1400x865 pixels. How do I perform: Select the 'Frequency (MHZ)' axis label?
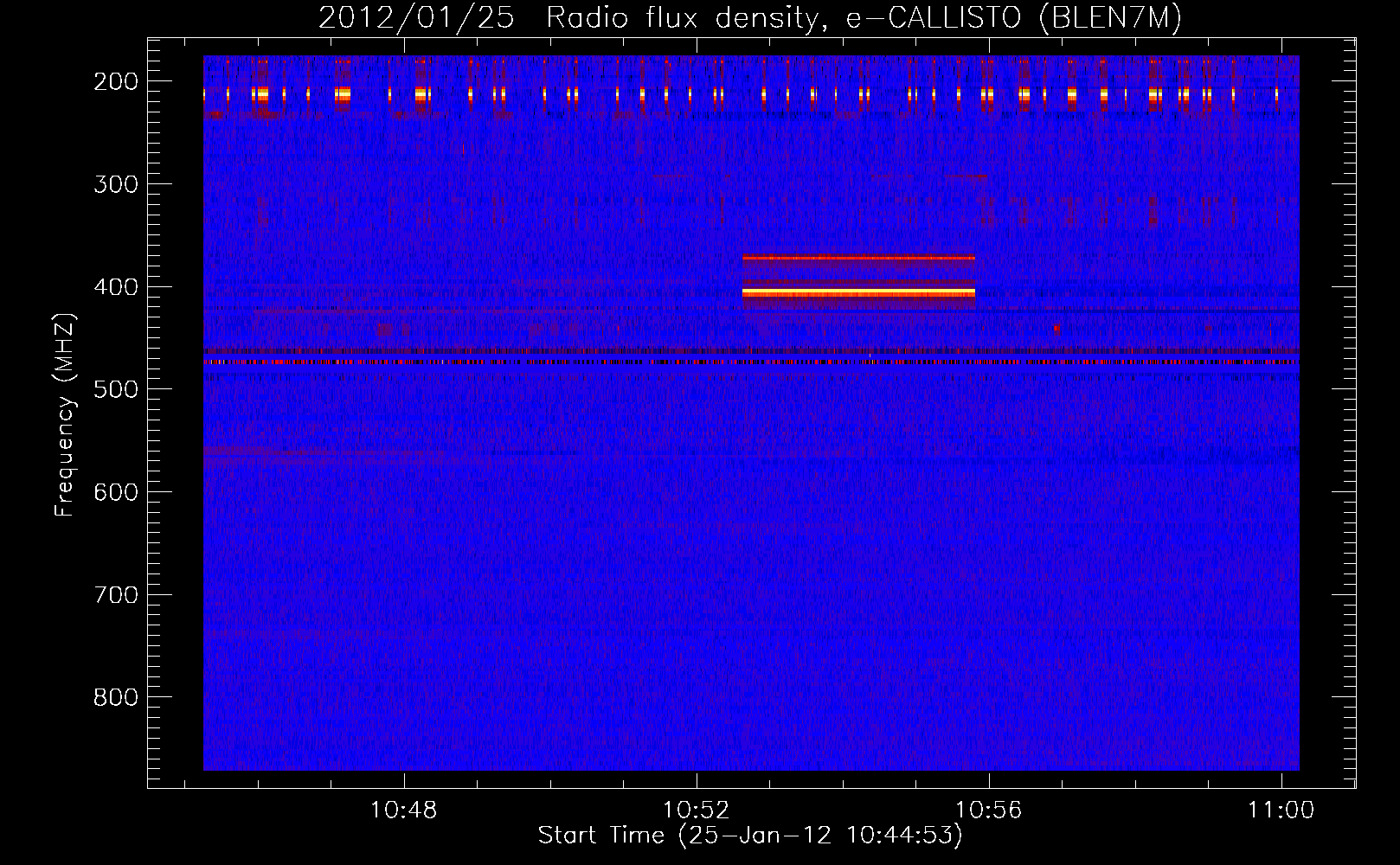click(65, 415)
